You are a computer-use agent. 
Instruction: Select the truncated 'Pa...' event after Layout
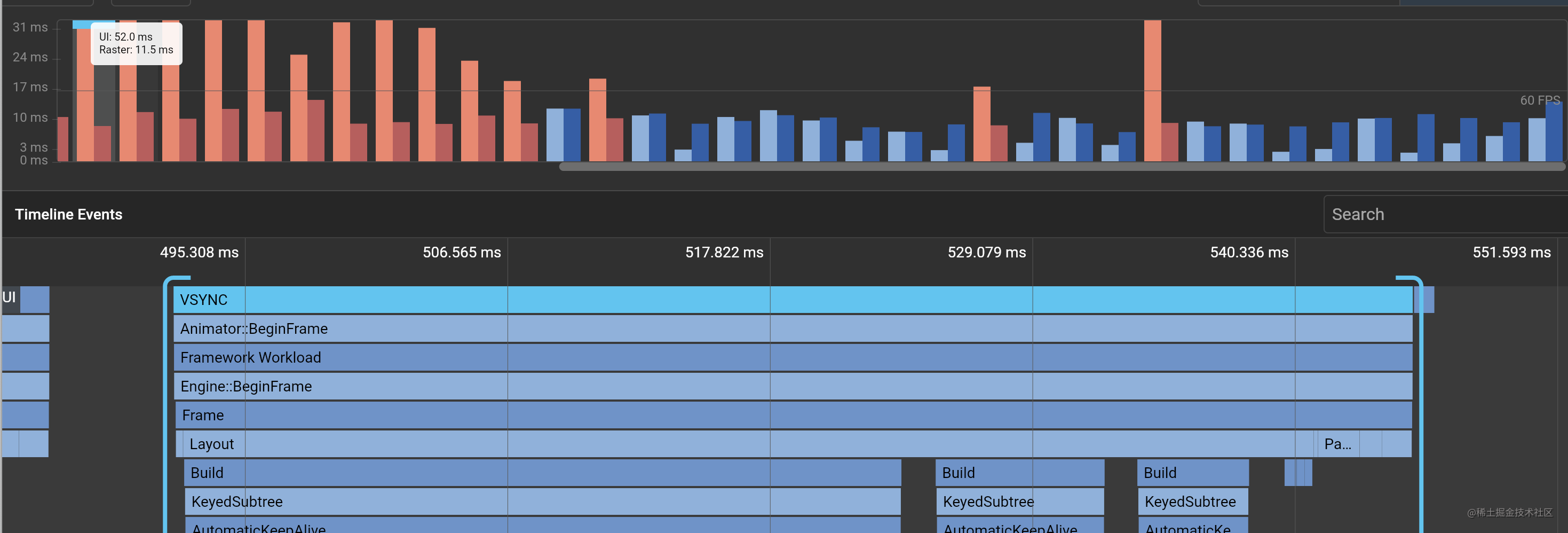(x=1338, y=444)
